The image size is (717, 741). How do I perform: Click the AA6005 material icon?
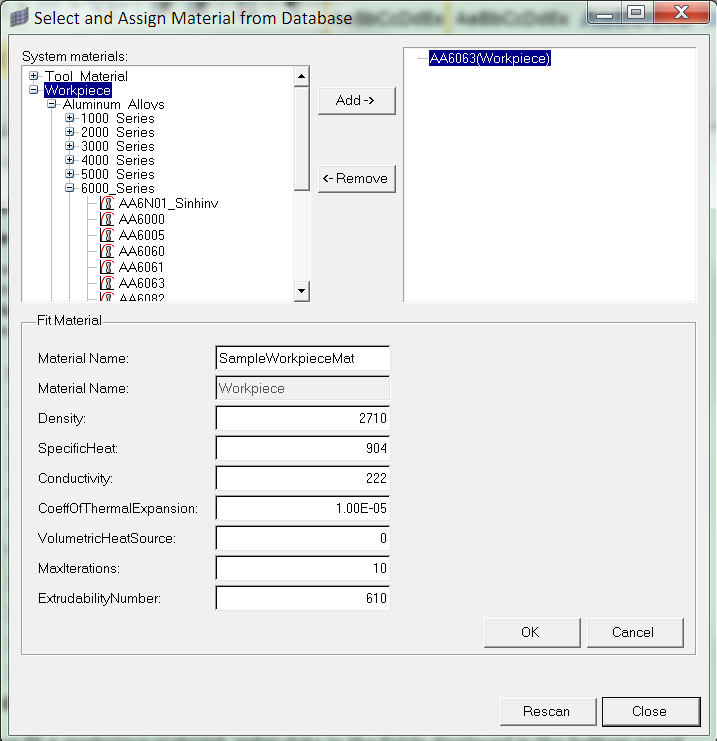coord(107,235)
